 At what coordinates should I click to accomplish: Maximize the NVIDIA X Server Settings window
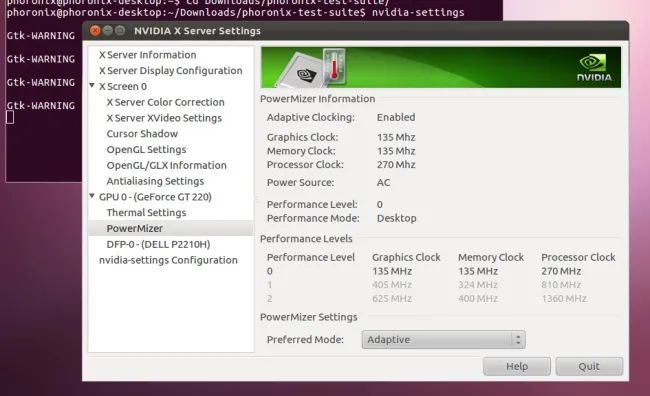[x=120, y=31]
